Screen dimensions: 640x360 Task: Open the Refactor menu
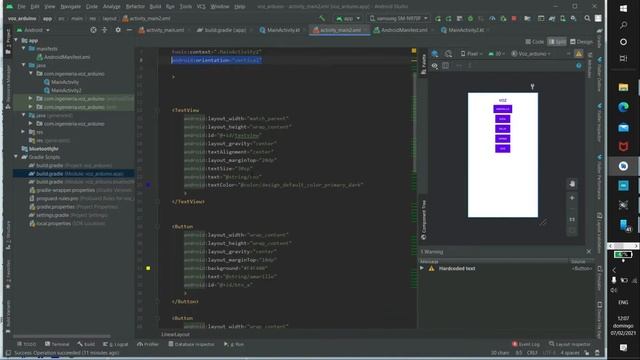[135, 7]
